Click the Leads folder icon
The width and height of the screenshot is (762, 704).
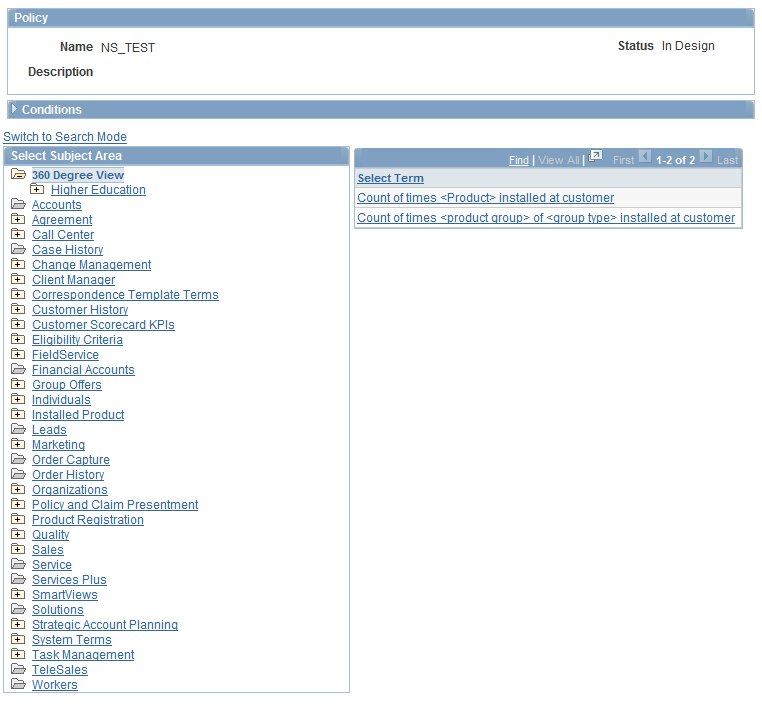coord(18,429)
